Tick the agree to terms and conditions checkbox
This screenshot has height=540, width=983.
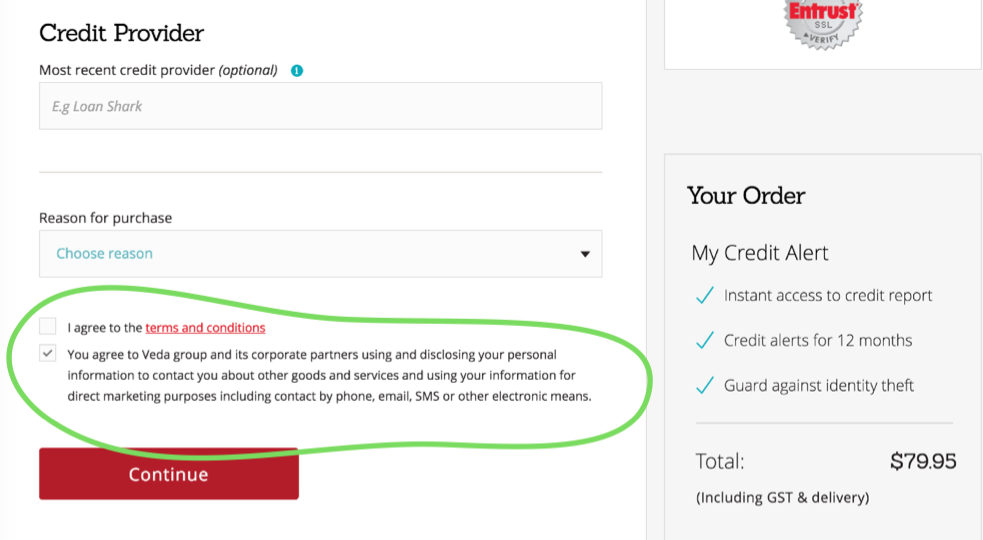(x=48, y=326)
